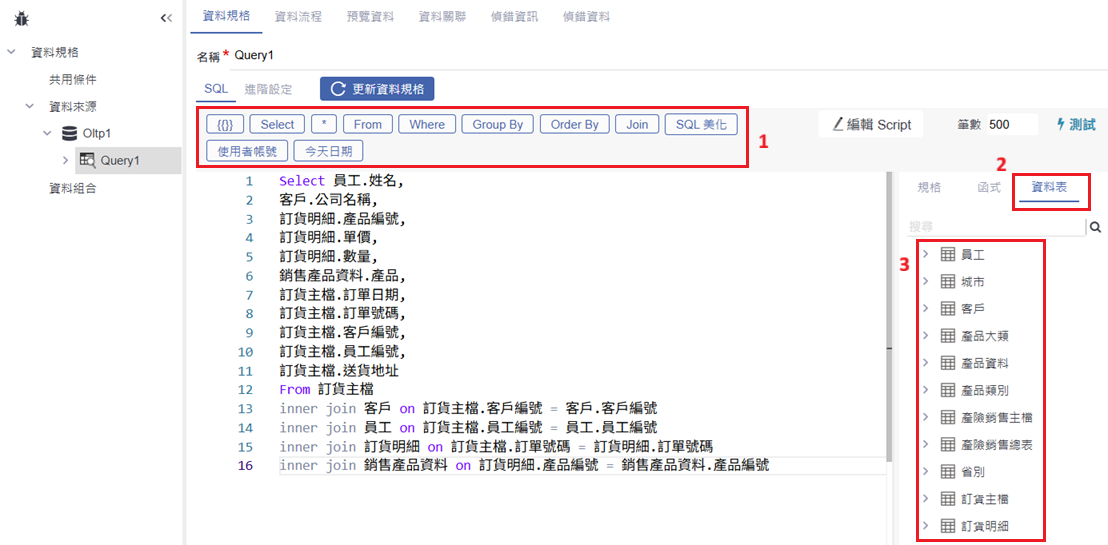Insert Group By clause button
1108x545 pixels.
tap(497, 124)
